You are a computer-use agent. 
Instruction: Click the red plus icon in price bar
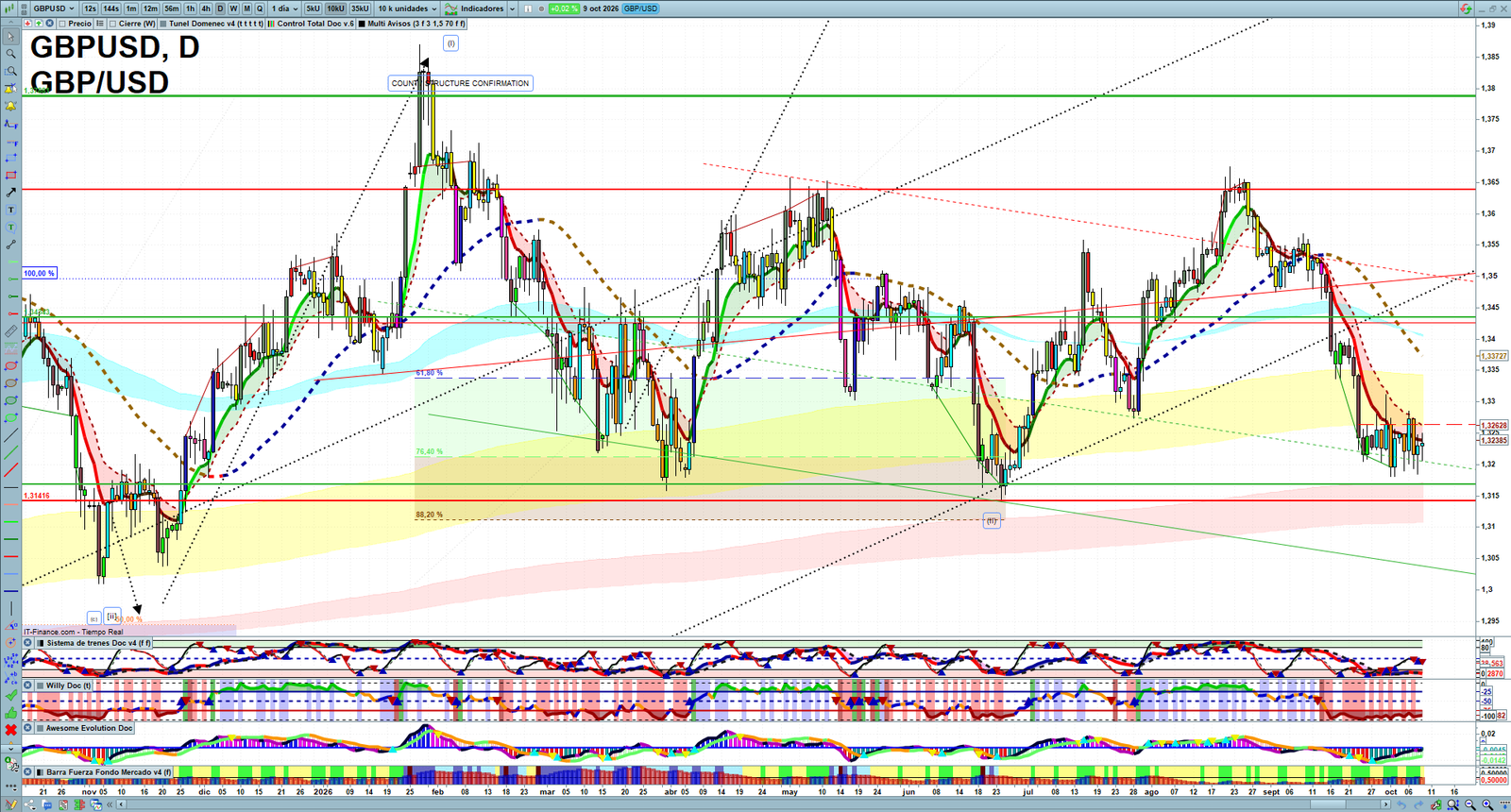point(27,24)
